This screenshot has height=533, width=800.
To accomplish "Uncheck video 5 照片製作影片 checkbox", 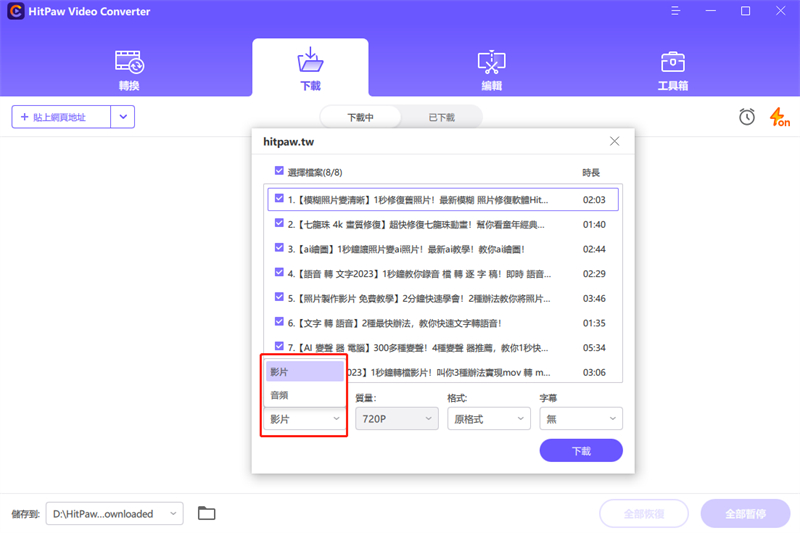I will [279, 297].
